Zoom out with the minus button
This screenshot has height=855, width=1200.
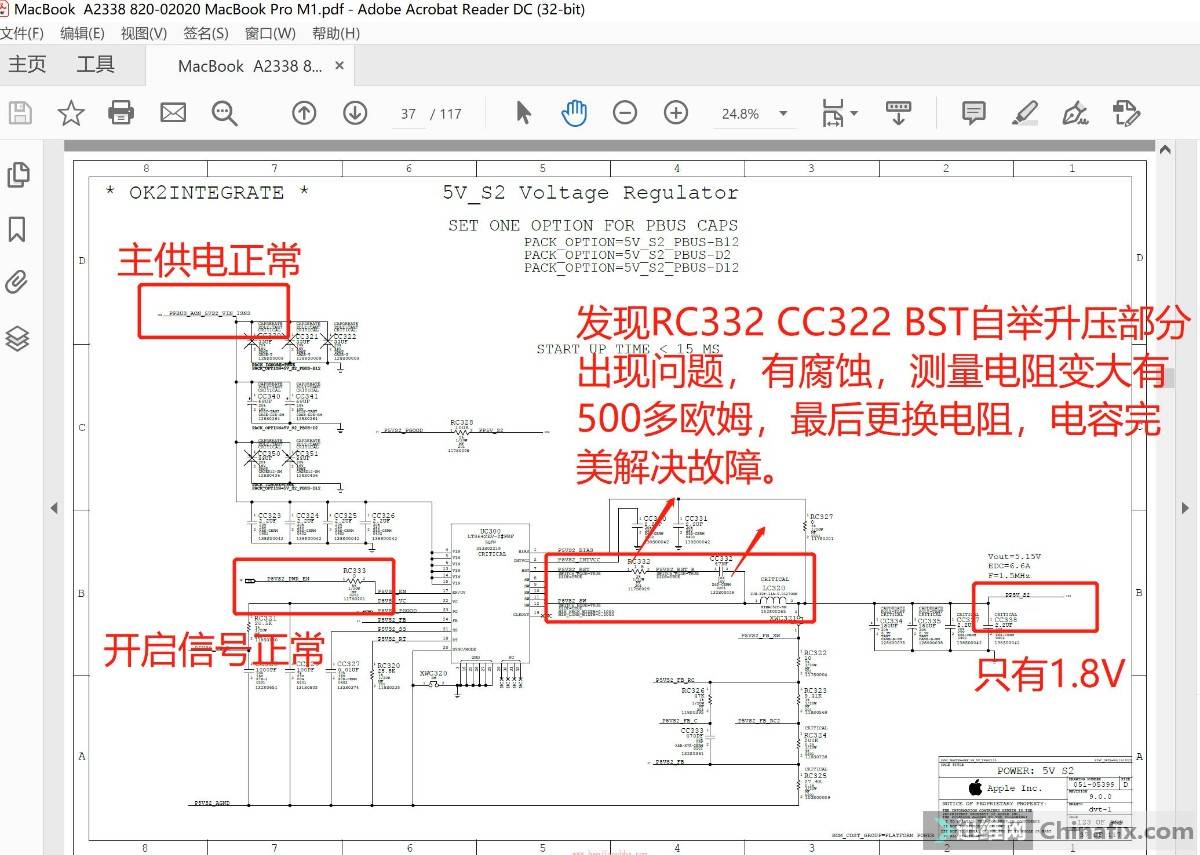pyautogui.click(x=625, y=113)
